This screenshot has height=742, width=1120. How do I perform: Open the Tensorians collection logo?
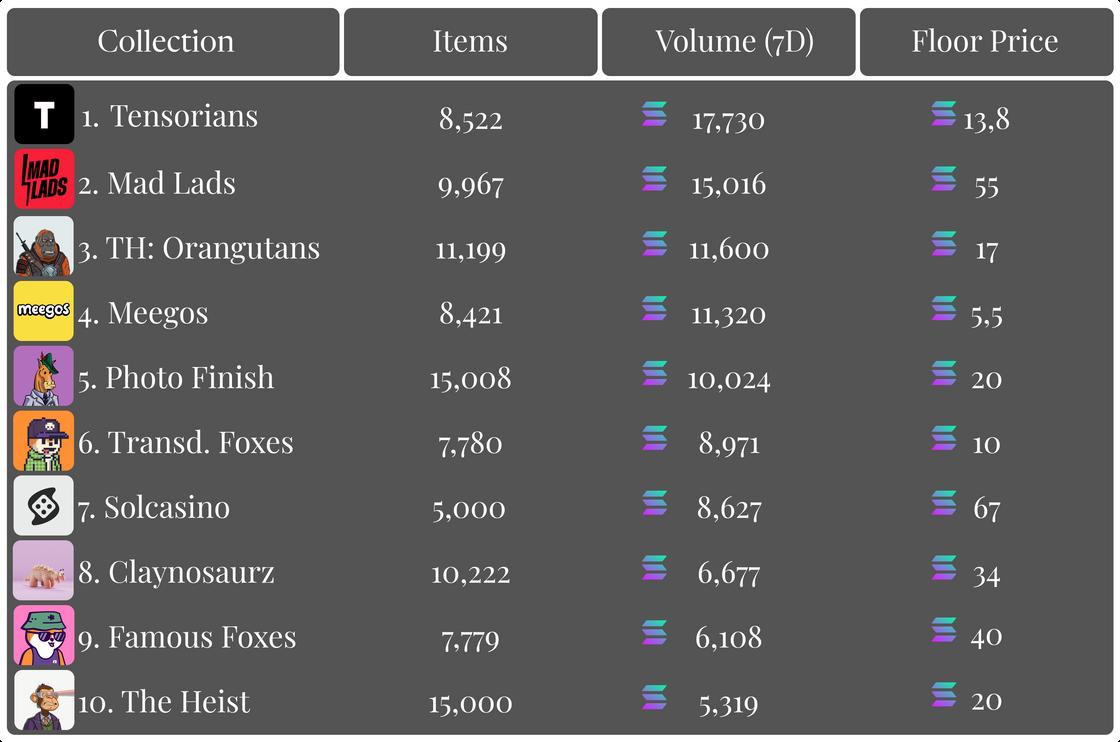[44, 114]
